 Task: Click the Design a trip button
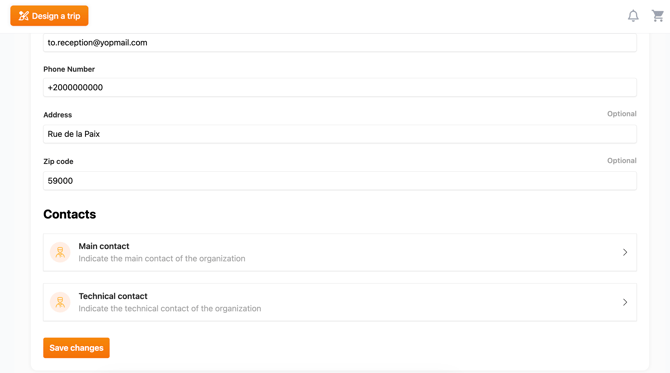(49, 16)
